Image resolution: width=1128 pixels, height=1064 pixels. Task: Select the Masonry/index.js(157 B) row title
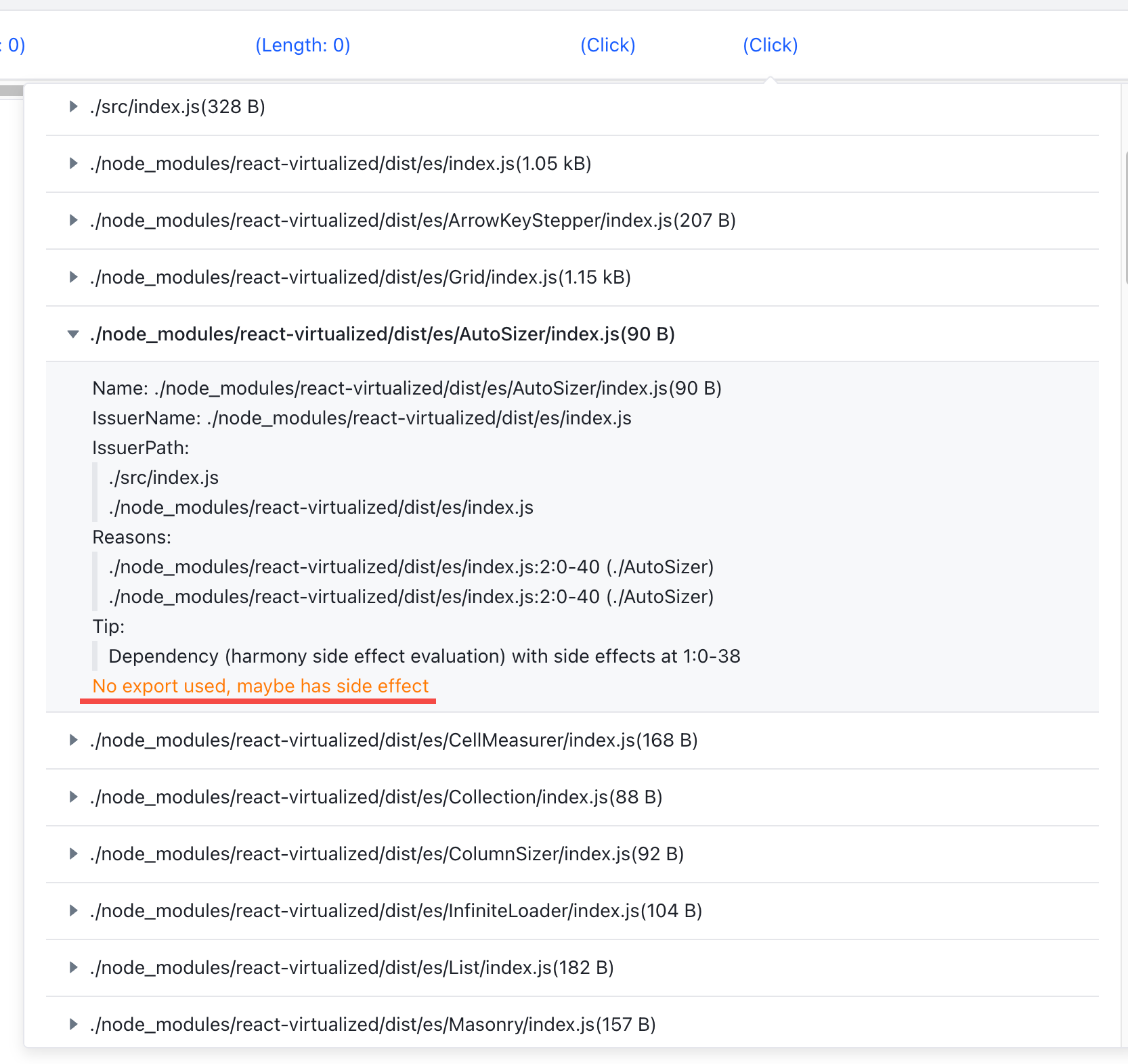373,1024
